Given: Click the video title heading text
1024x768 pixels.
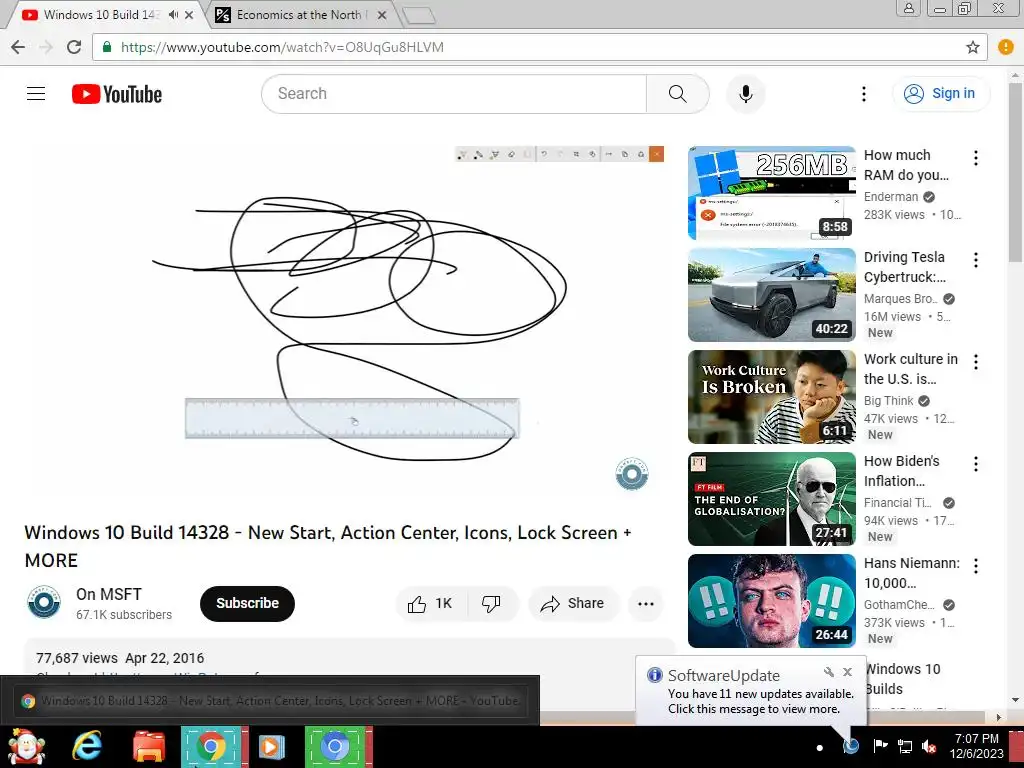Looking at the screenshot, I should [327, 546].
